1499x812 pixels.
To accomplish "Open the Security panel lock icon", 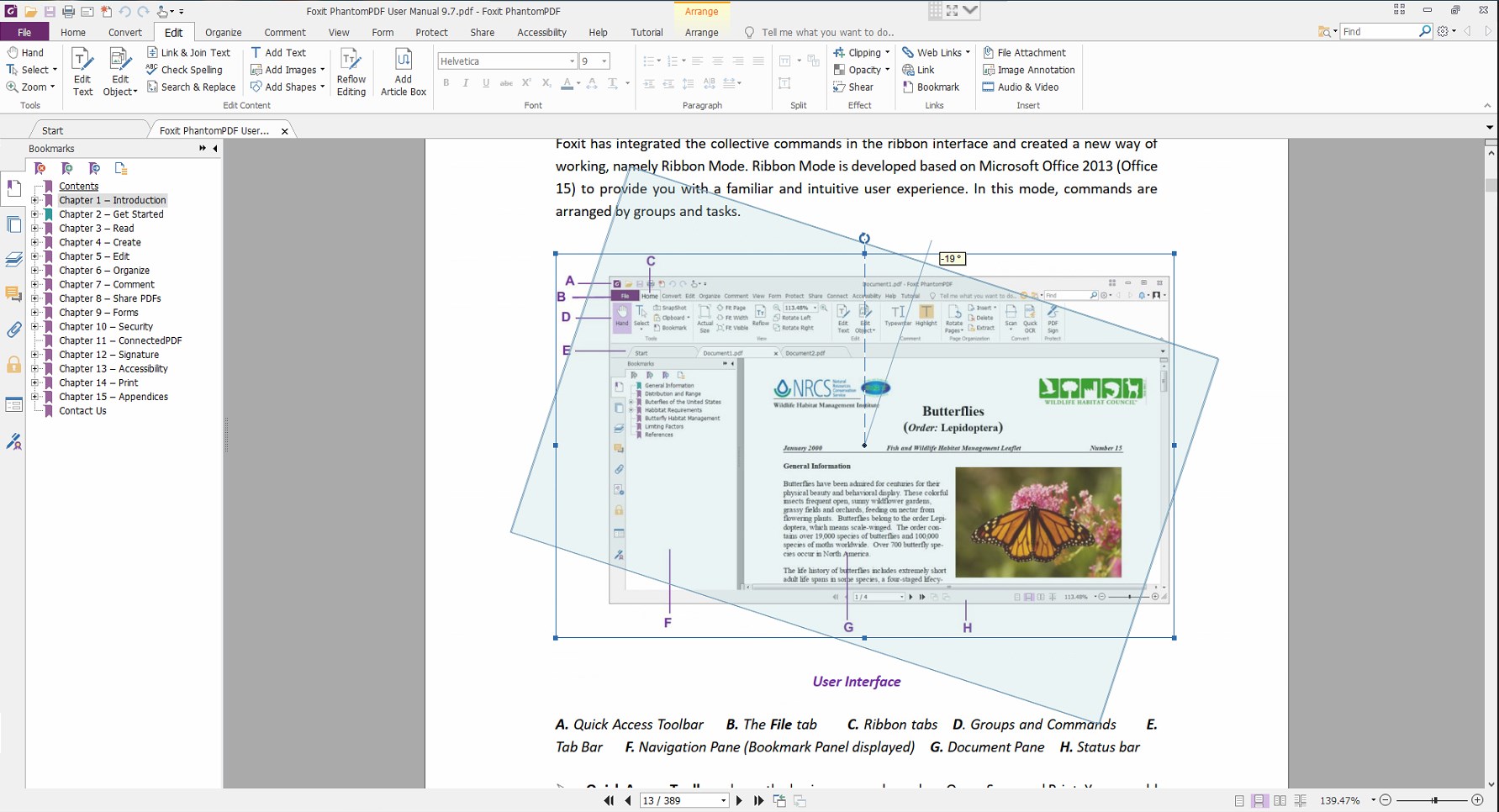I will tap(13, 365).
